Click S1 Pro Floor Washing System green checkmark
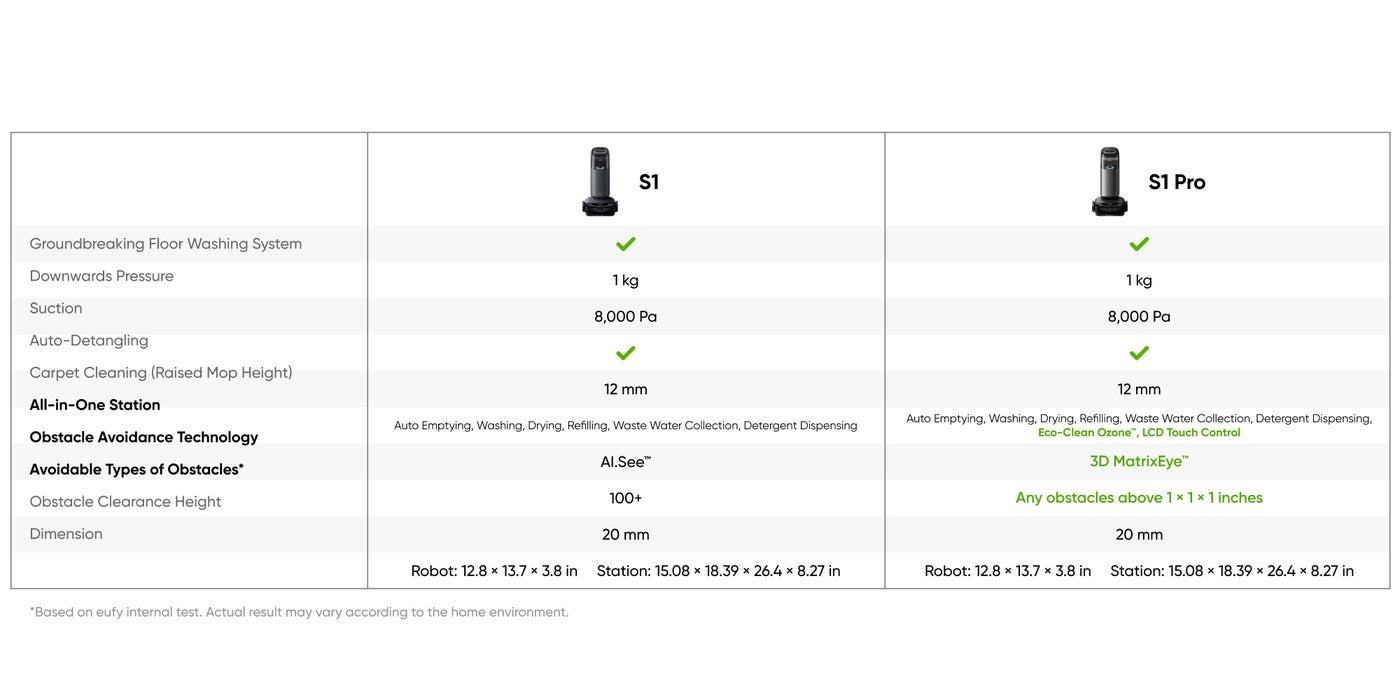The image size is (1400, 700). click(1139, 244)
